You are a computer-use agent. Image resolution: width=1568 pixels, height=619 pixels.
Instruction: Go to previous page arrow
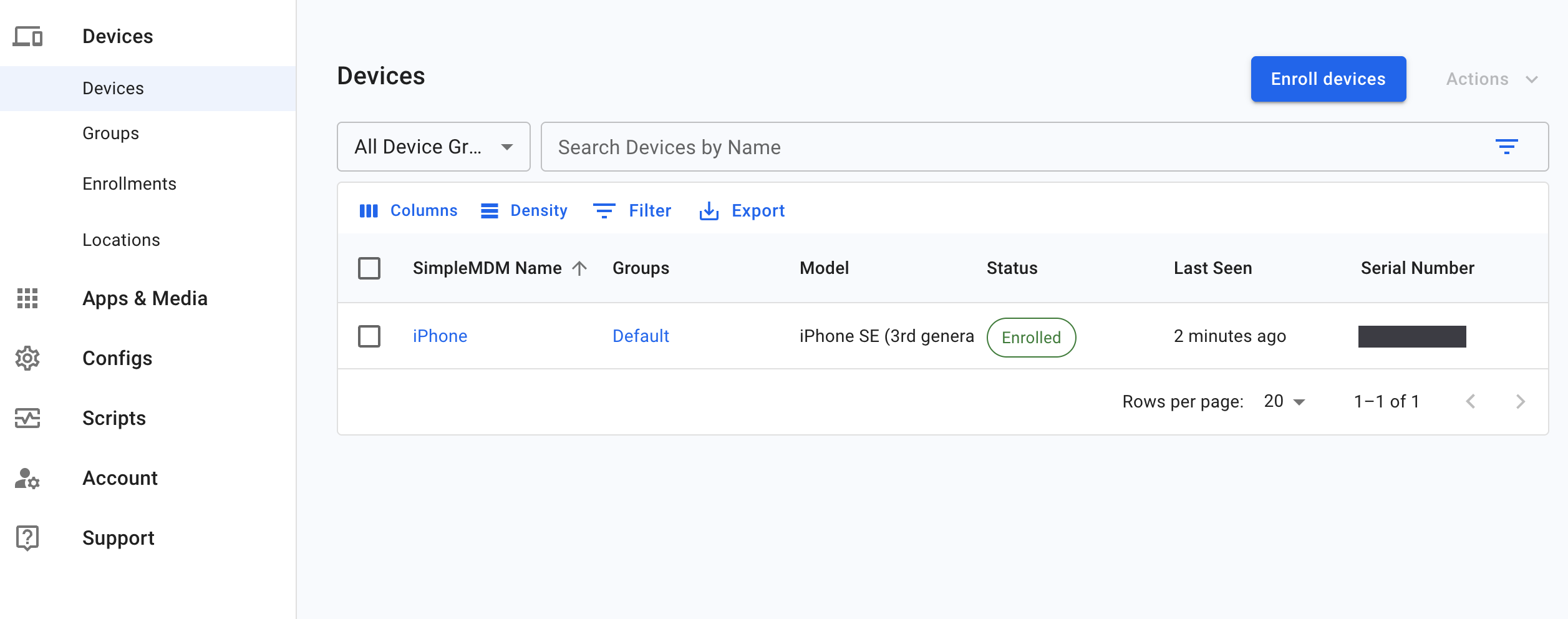(1471, 401)
